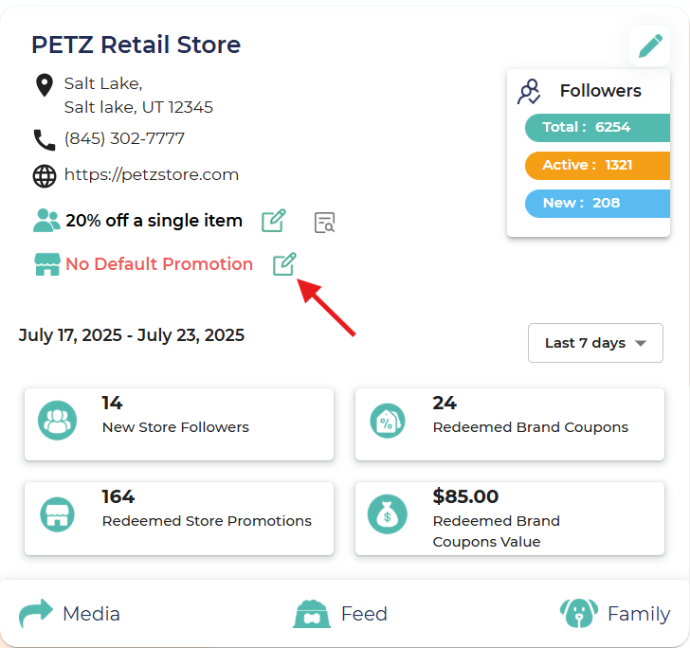Click the globe website icon
Viewport: 690px width, 648px height.
pos(44,176)
